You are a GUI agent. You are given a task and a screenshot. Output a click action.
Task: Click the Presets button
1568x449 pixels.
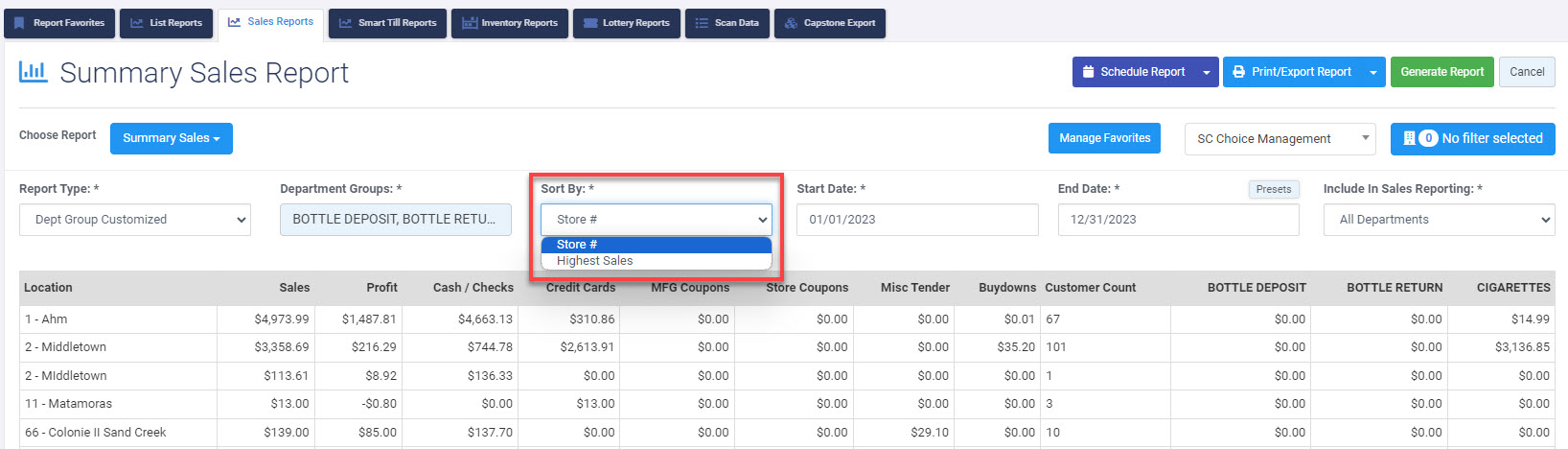pos(1274,189)
